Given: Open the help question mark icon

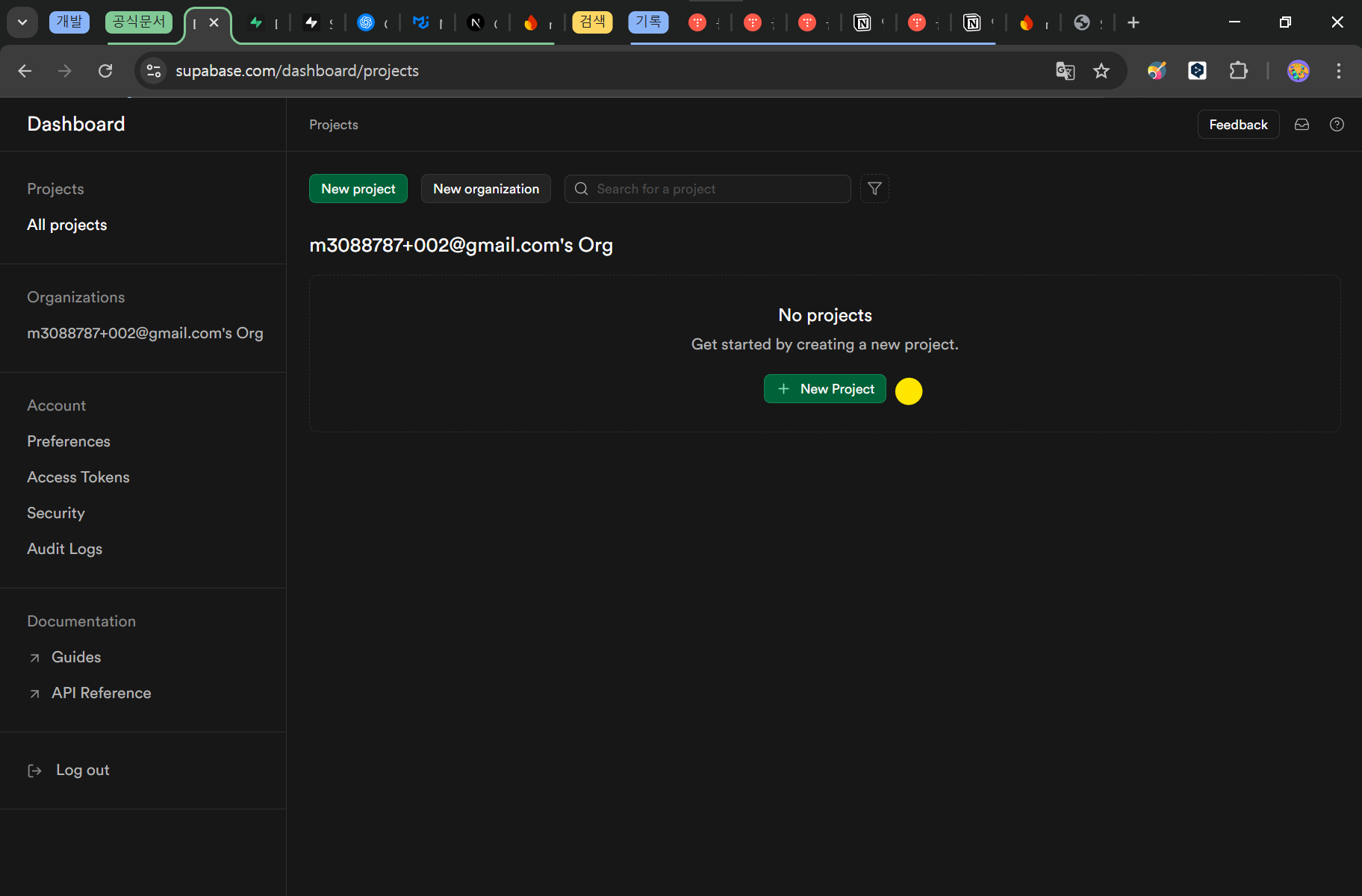Looking at the screenshot, I should click(1337, 125).
